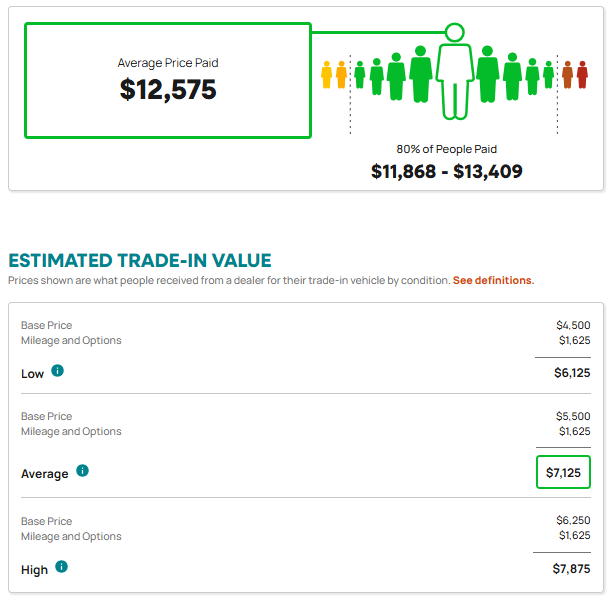The height and width of the screenshot is (605, 614).
Task: Click the circle marker atop the outlined figure
Action: (x=455, y=33)
